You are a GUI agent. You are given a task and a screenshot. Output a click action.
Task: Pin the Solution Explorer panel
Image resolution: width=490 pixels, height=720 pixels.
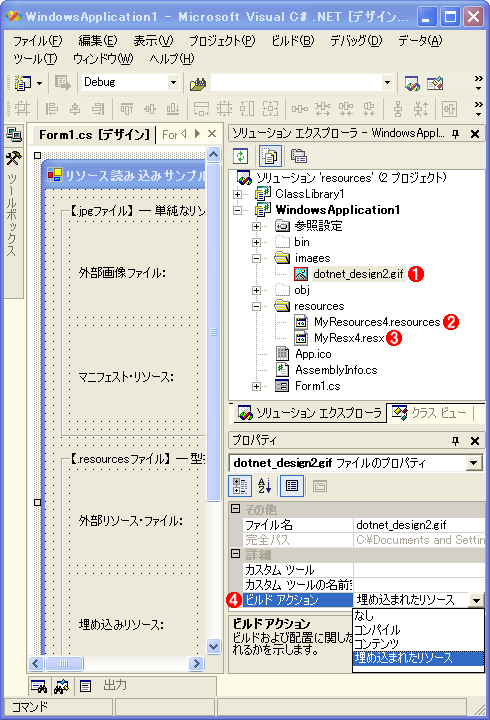[x=456, y=134]
